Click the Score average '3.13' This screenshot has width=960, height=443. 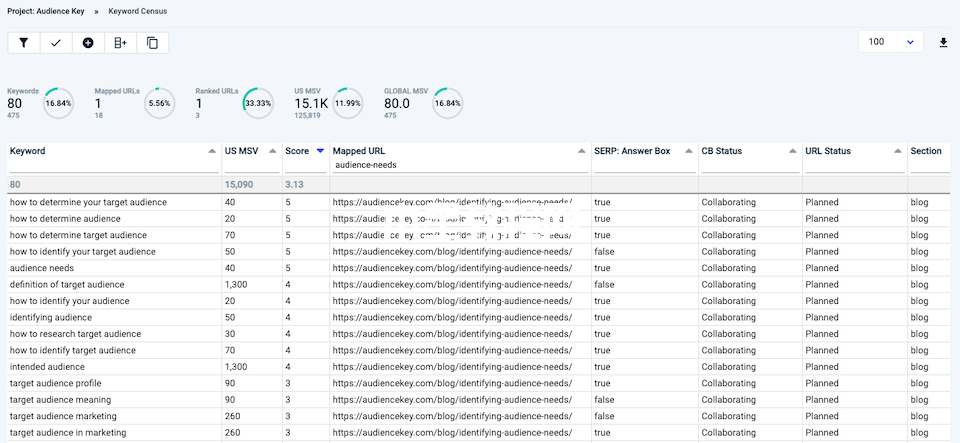click(x=294, y=185)
